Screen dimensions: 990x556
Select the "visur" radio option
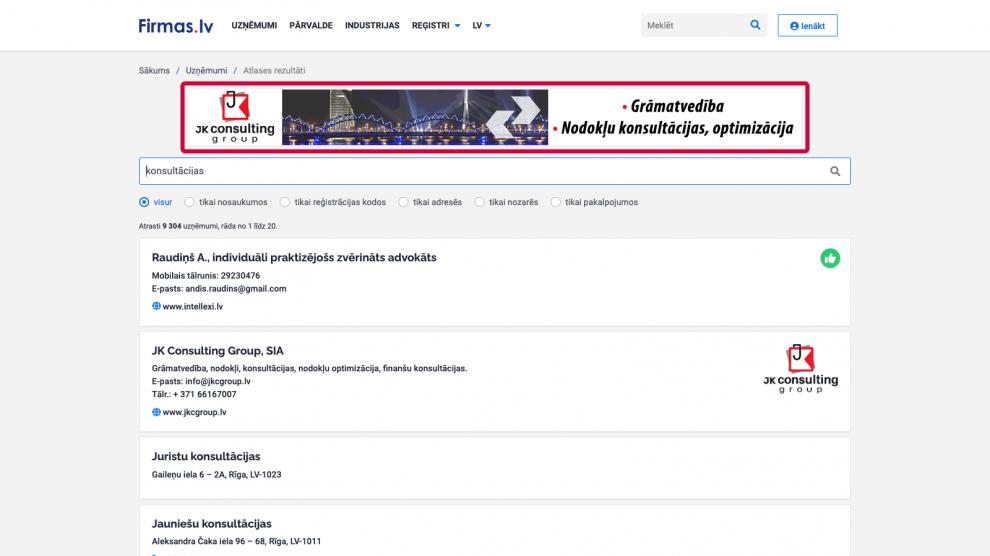tap(144, 202)
